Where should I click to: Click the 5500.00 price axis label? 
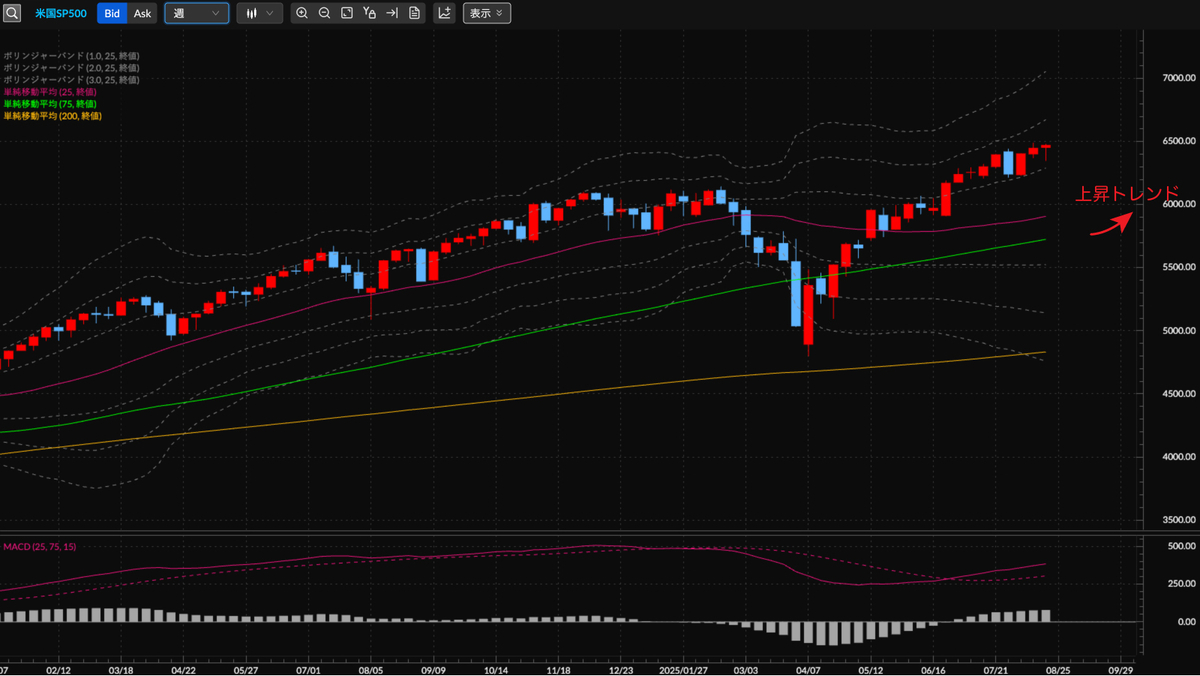(1179, 267)
